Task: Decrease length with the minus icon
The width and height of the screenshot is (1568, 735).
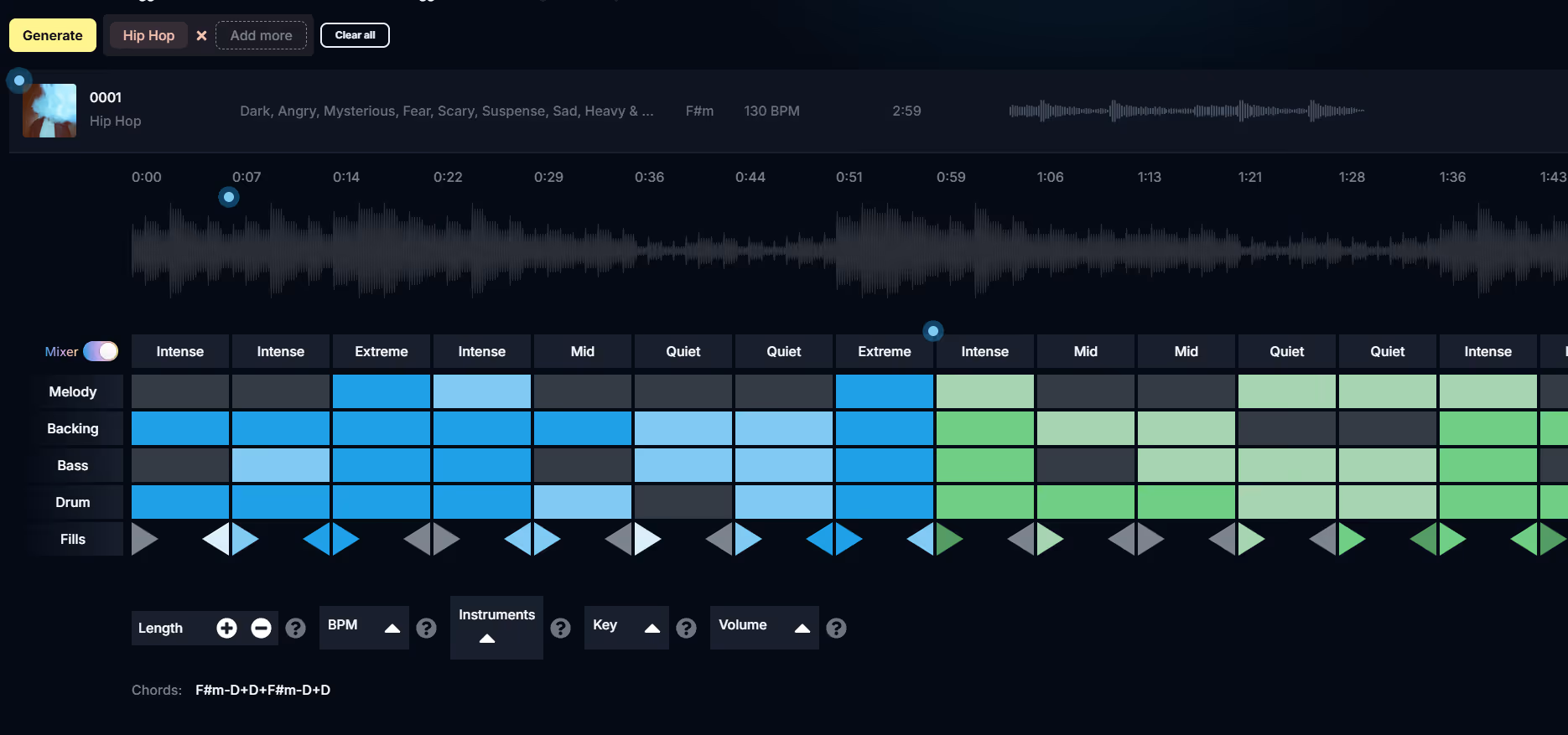Action: (x=261, y=628)
